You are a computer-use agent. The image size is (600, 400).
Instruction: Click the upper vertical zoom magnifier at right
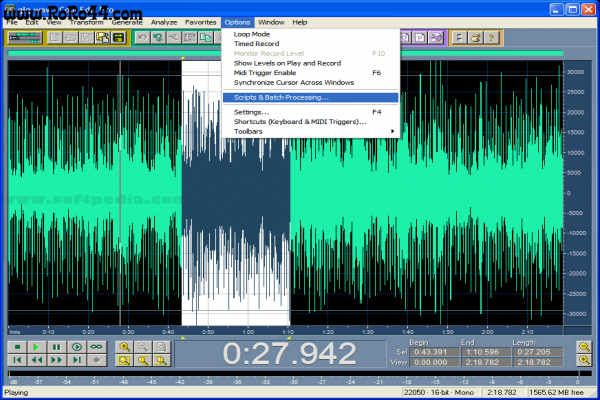point(584,347)
